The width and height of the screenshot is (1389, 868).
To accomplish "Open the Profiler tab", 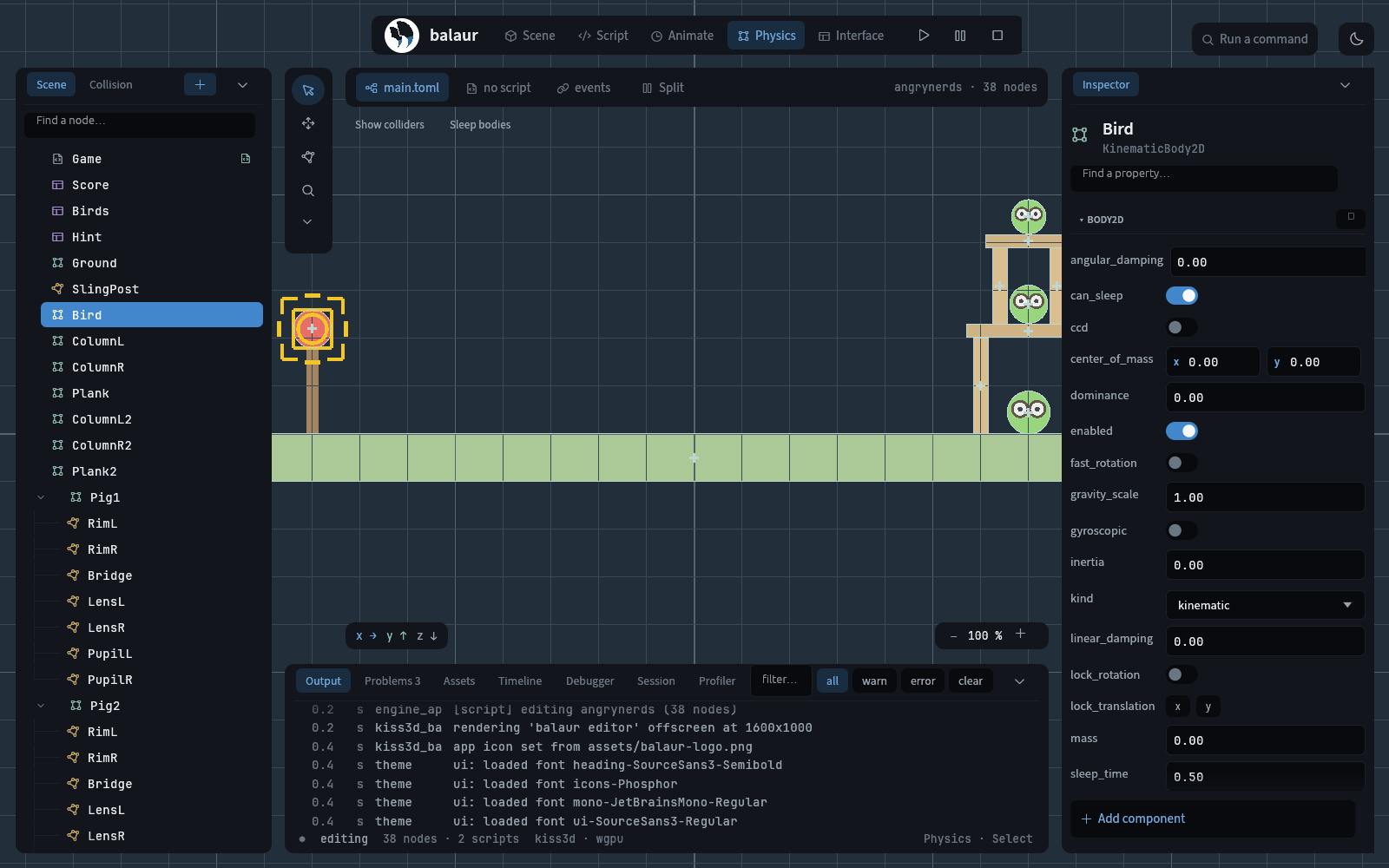I will point(717,681).
